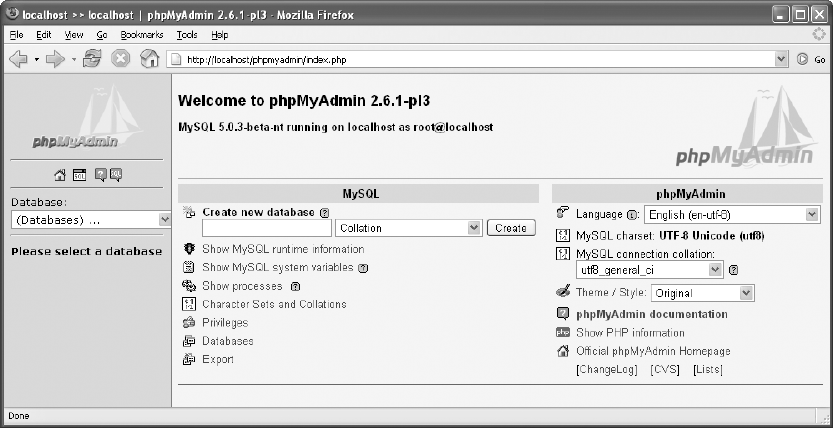Open the [ChangeLog] link
This screenshot has height=428, width=833.
point(607,370)
